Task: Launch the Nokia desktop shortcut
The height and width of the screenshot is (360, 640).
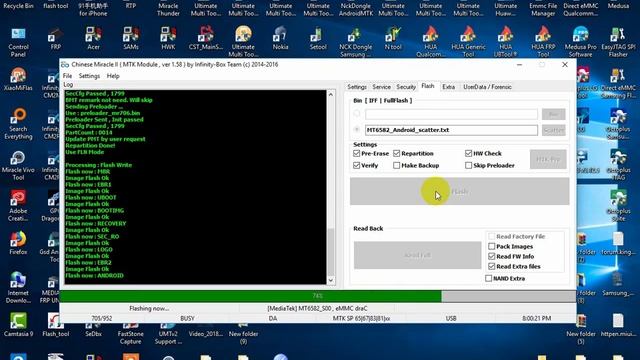Action: click(x=280, y=39)
